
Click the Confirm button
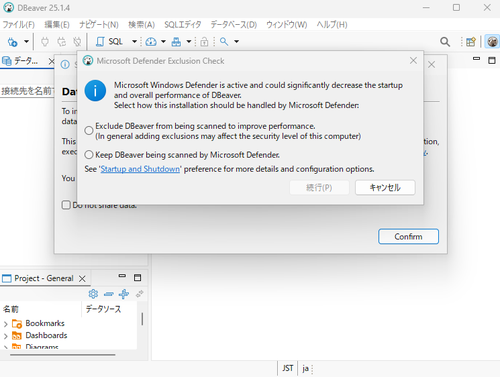[x=408, y=237]
